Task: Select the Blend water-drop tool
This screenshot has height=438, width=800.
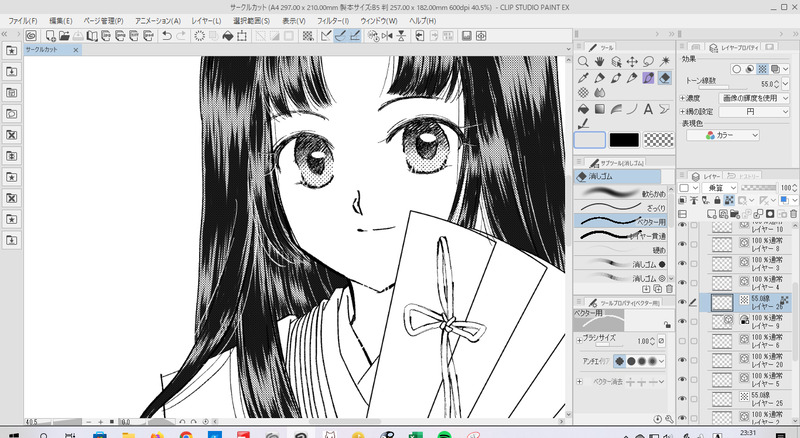Action: click(x=599, y=93)
